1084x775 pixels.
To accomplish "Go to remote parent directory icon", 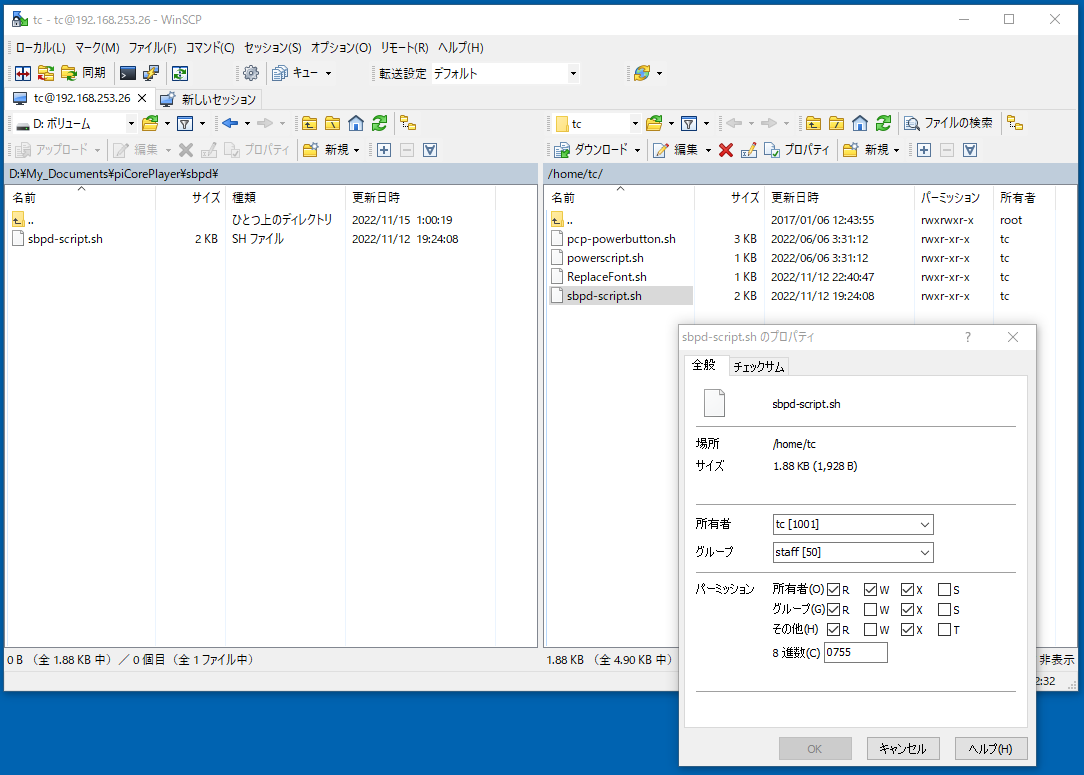I will tap(813, 124).
